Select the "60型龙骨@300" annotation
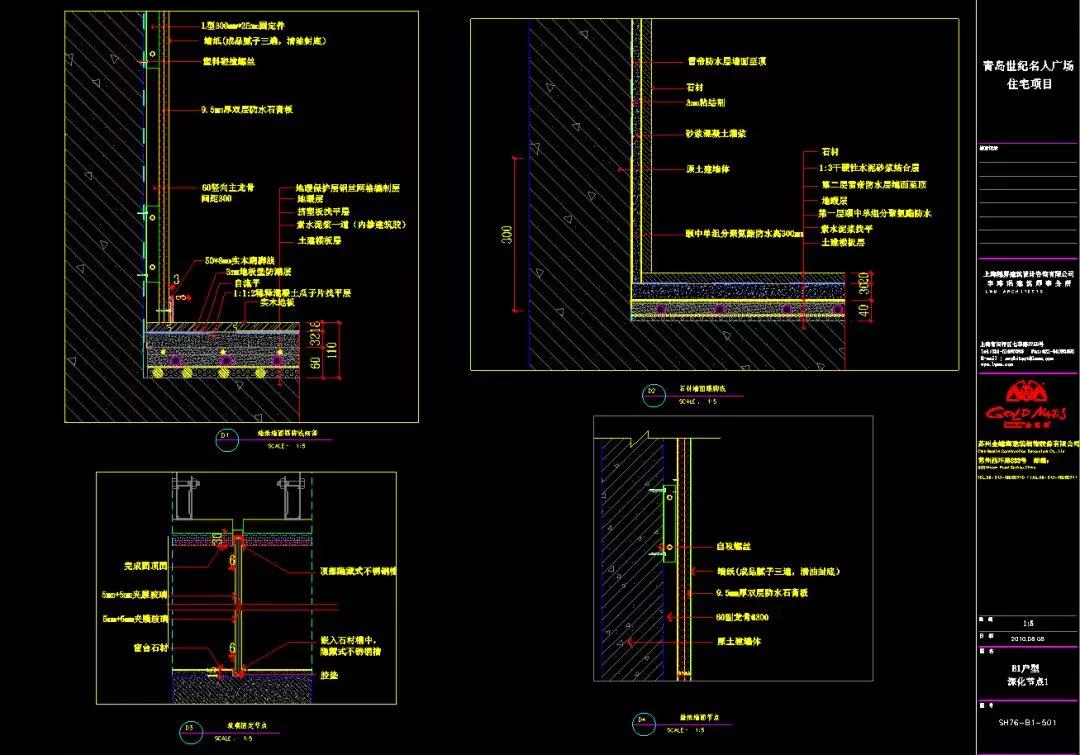 coord(742,617)
